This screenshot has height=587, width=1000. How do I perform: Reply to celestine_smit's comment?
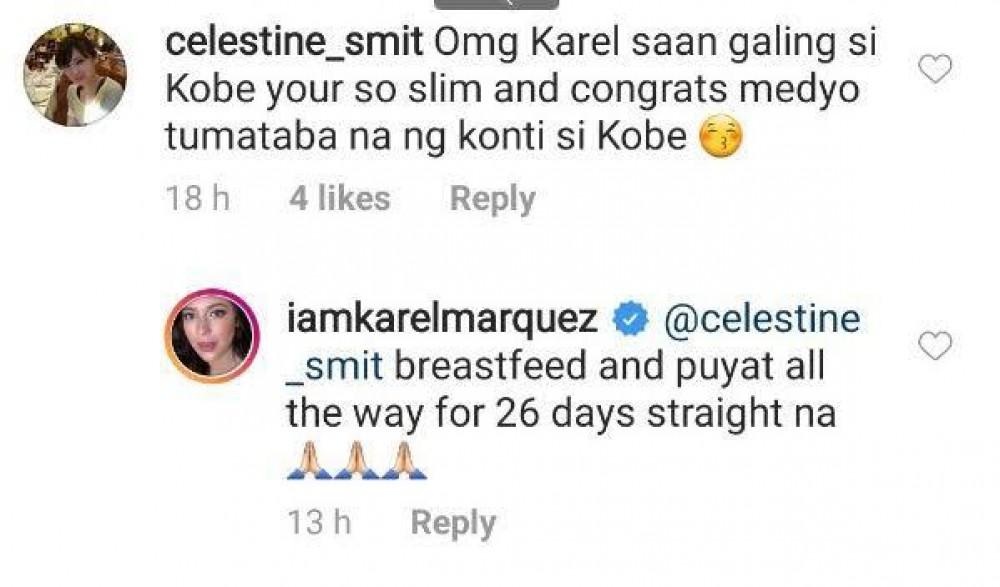[x=492, y=199]
